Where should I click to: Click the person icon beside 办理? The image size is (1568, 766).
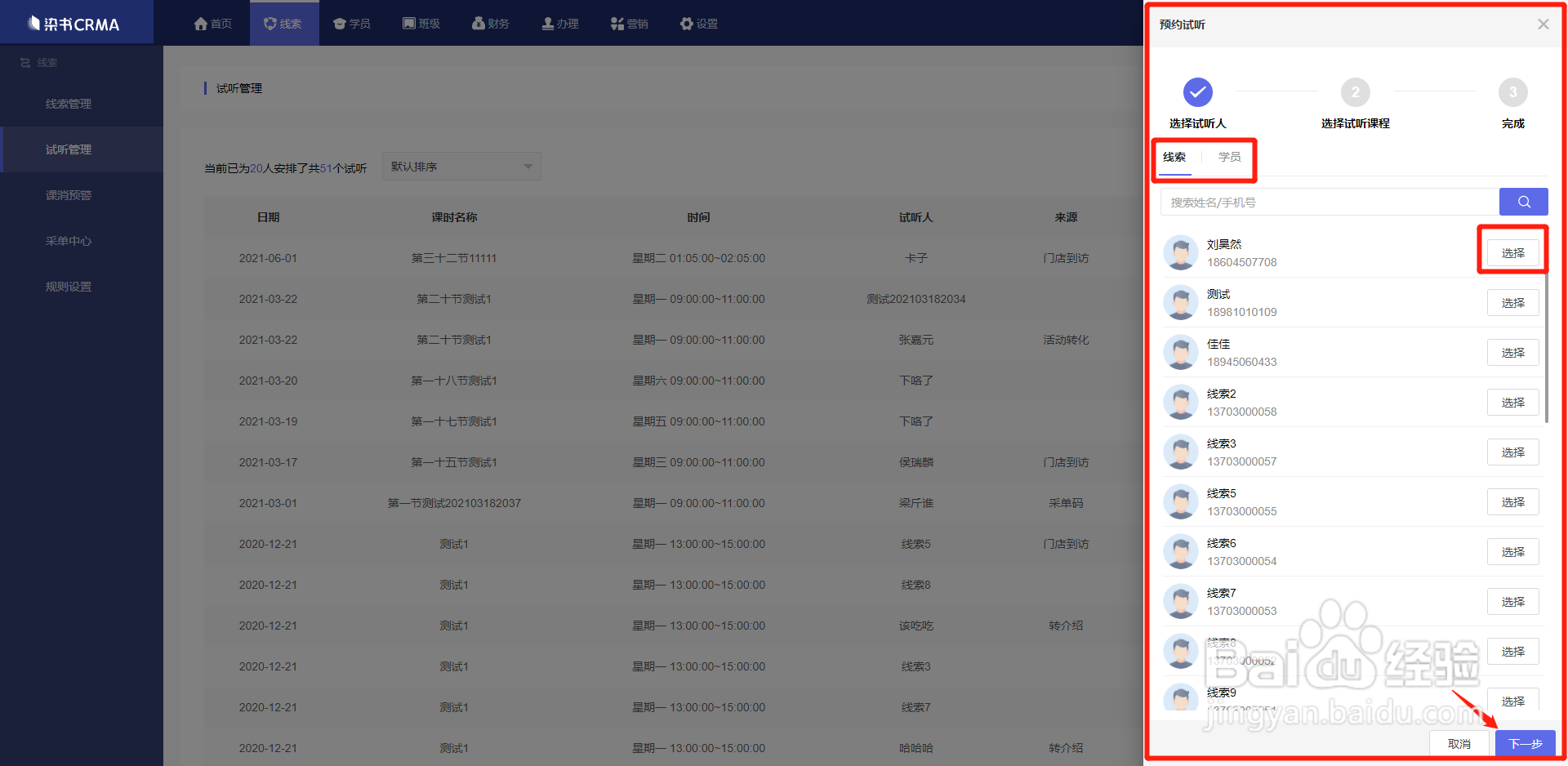tap(548, 24)
